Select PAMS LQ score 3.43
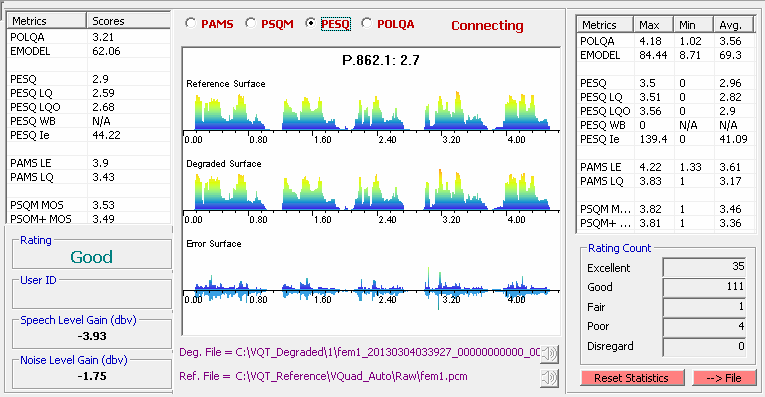This screenshot has height=397, width=765. pyautogui.click(x=103, y=177)
